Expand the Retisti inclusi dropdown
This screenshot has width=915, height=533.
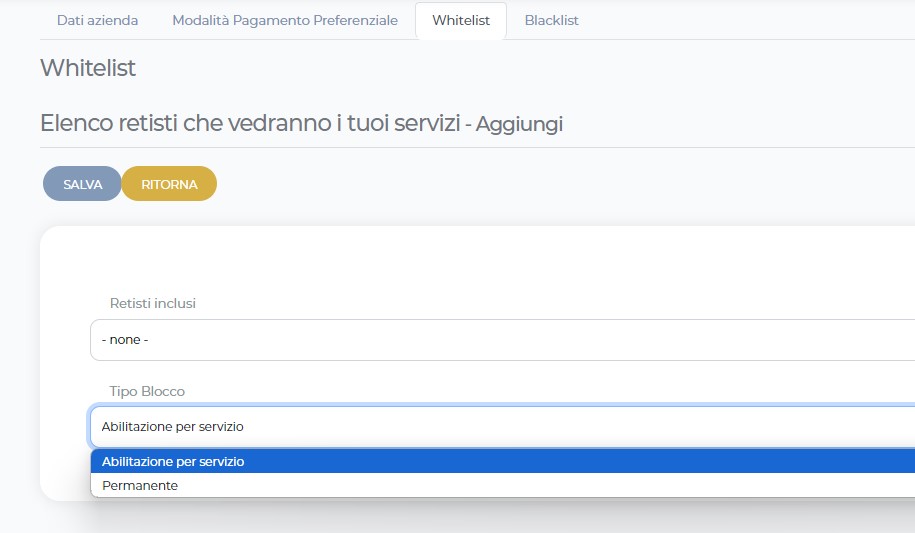pos(500,340)
